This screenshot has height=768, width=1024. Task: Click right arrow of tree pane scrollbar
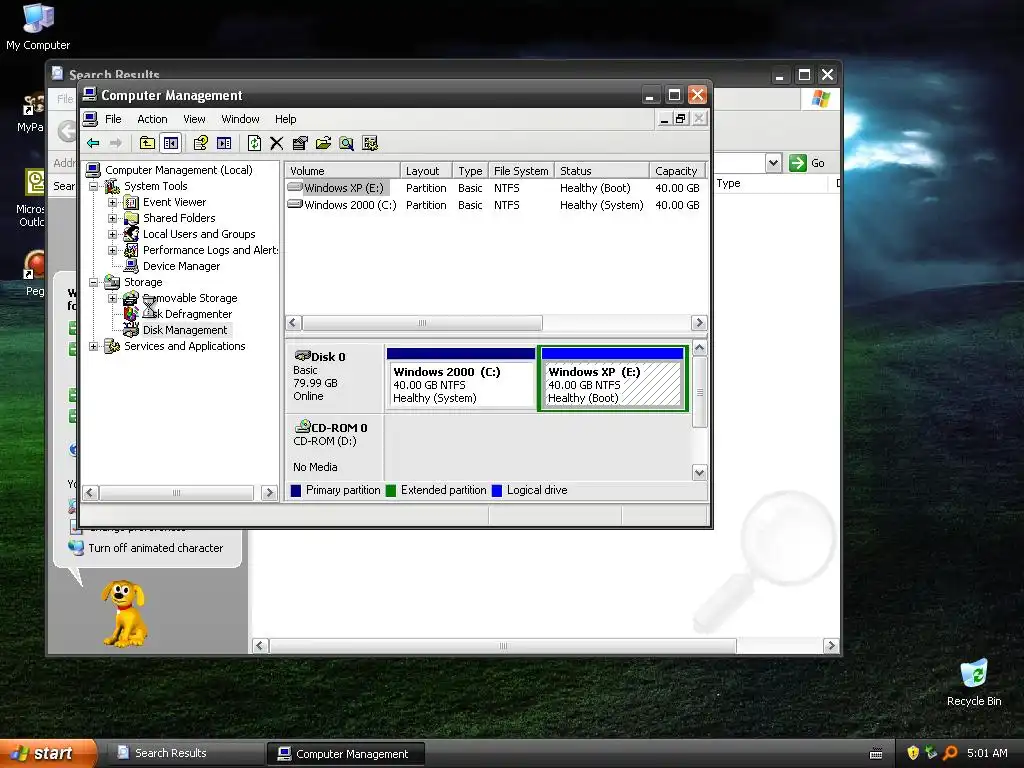(269, 493)
